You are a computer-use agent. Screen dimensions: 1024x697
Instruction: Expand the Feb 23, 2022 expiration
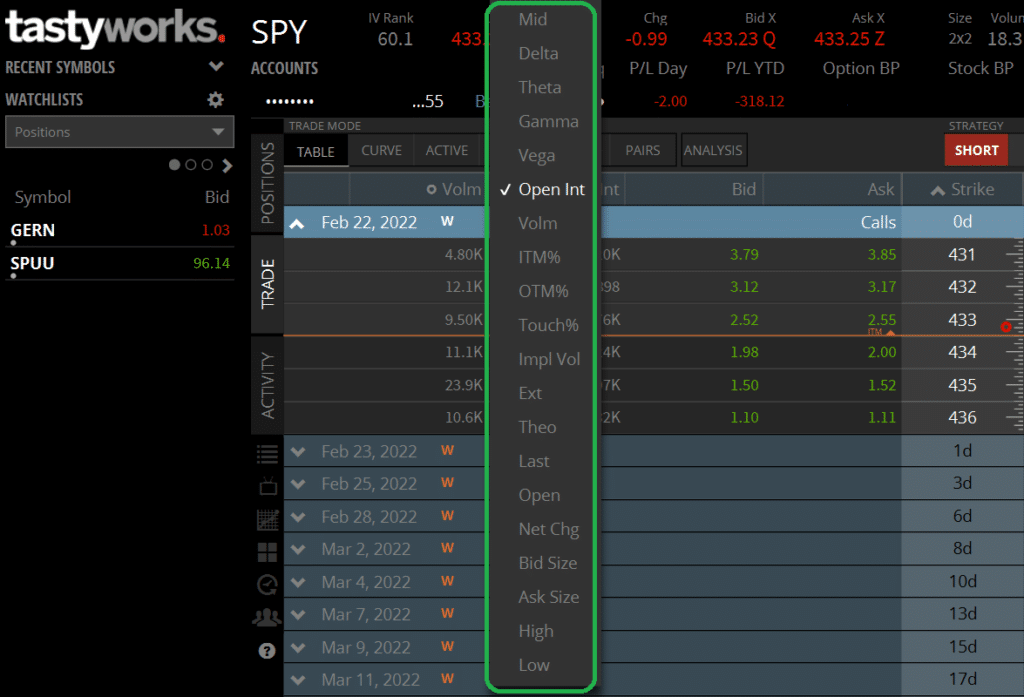298,451
